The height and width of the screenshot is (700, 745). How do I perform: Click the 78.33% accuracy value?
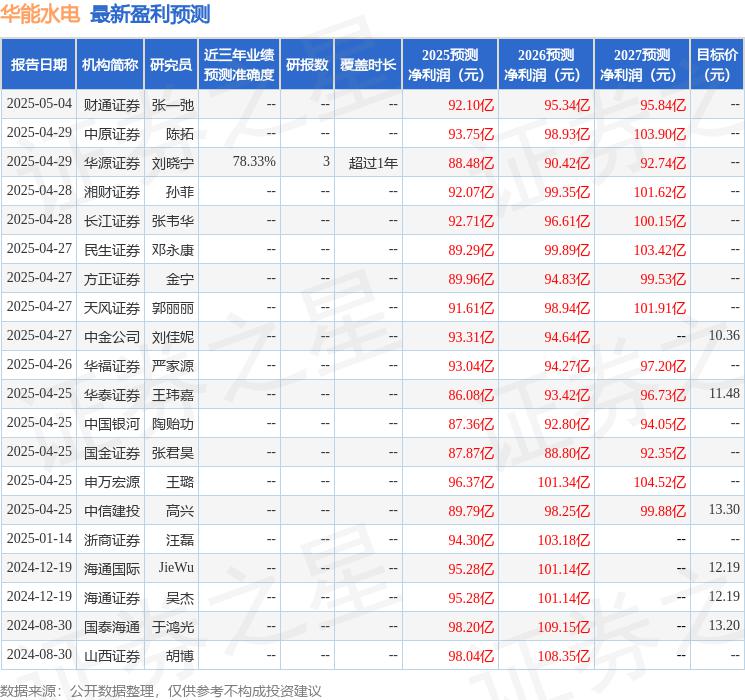tap(254, 162)
